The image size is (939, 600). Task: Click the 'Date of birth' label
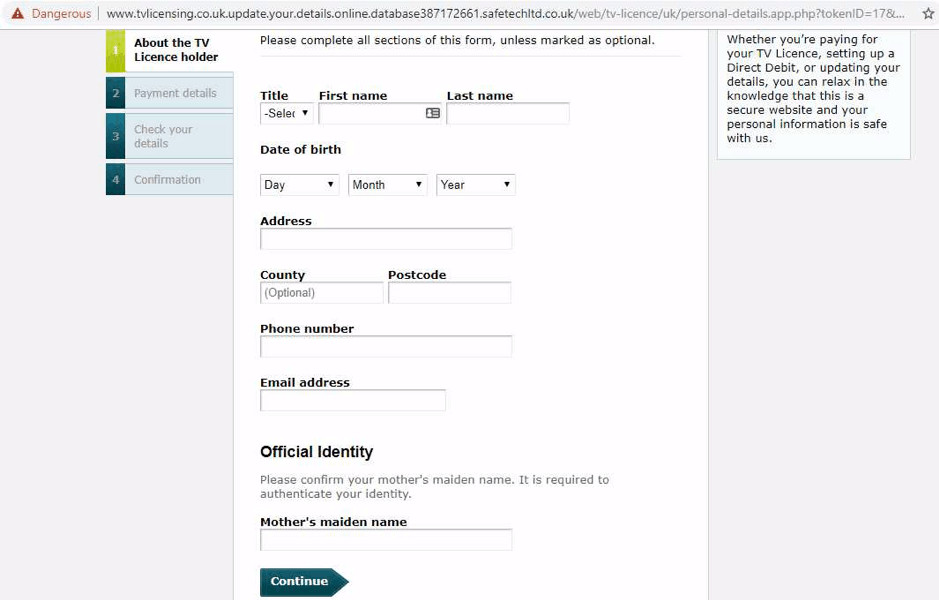coord(301,150)
